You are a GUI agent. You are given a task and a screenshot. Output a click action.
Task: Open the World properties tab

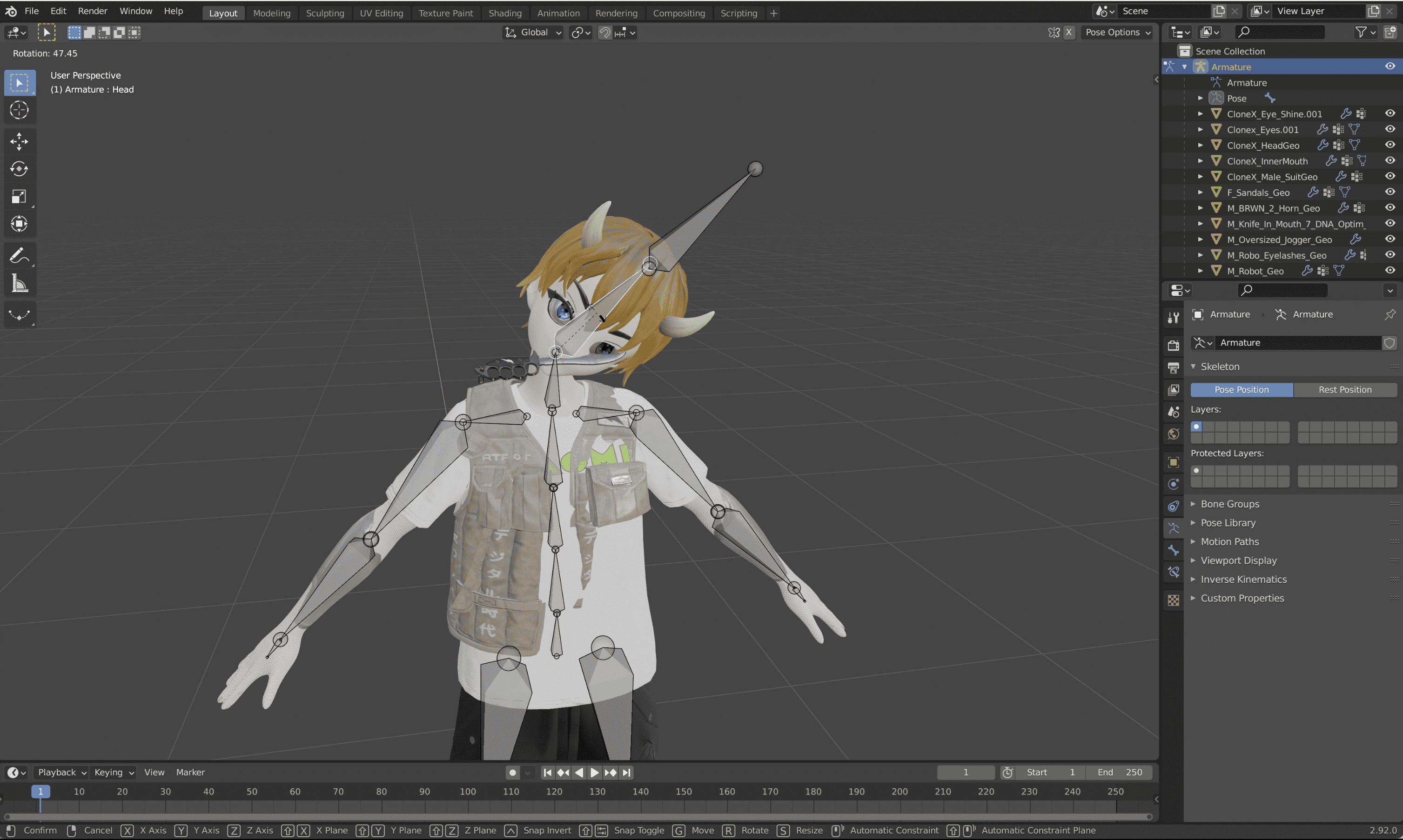[1173, 433]
